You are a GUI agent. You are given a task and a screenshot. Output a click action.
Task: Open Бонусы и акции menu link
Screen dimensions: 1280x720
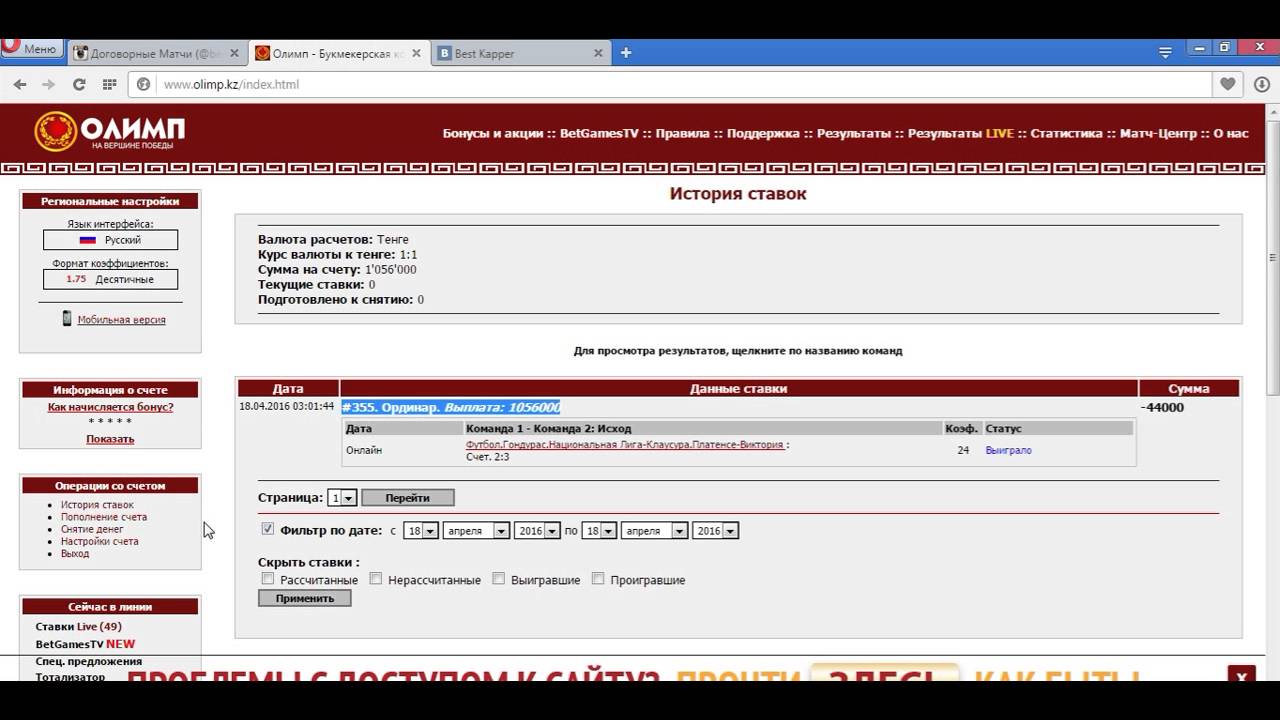pyautogui.click(x=493, y=133)
